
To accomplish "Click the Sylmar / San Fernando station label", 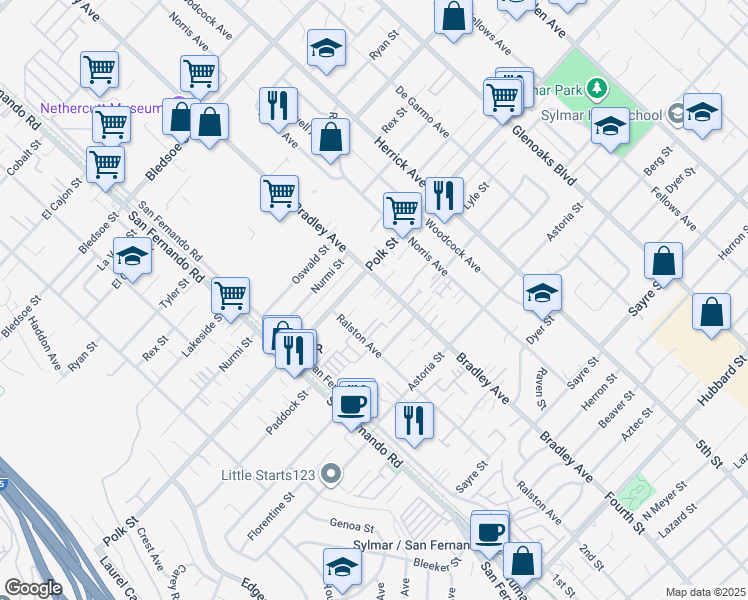I will click(x=411, y=545).
